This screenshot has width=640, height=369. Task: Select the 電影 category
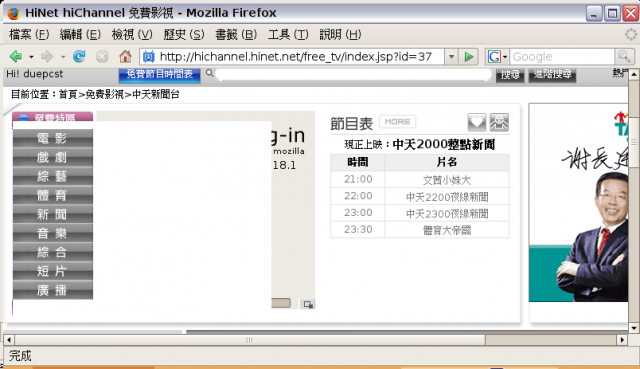click(x=53, y=138)
